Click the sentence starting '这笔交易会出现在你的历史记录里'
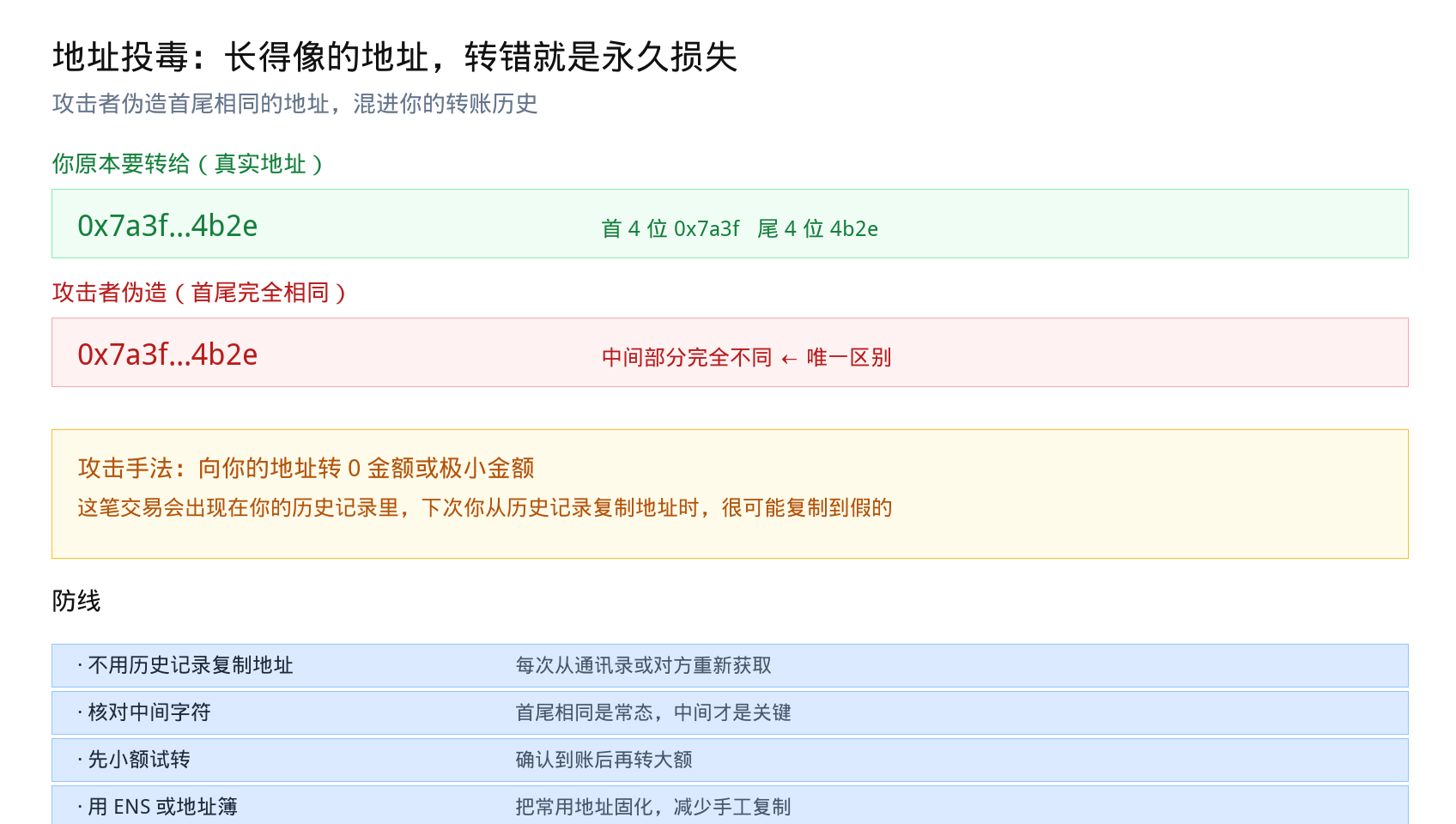Image resolution: width=1456 pixels, height=824 pixels. 485,507
